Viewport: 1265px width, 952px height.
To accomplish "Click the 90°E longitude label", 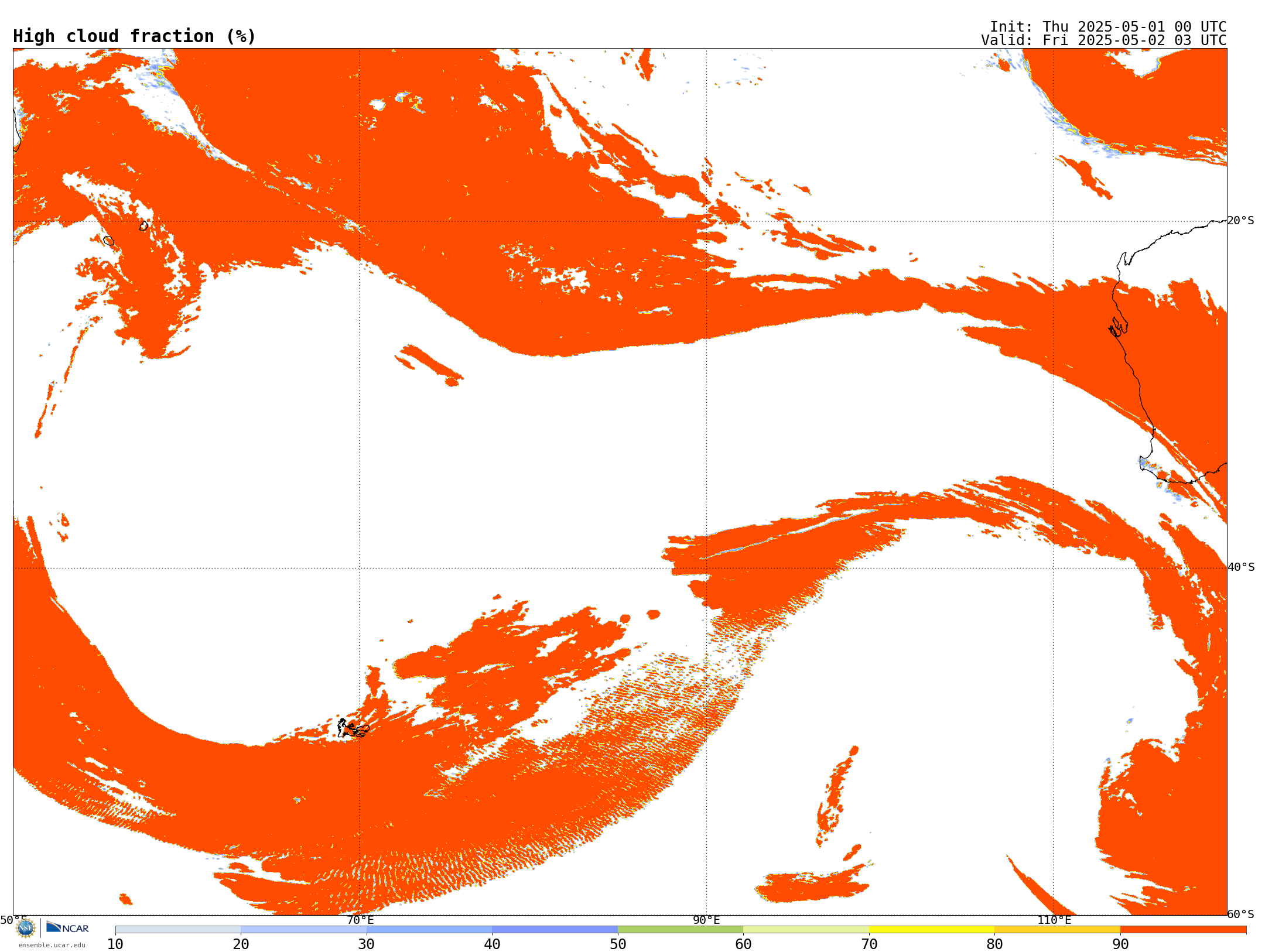I will (706, 920).
